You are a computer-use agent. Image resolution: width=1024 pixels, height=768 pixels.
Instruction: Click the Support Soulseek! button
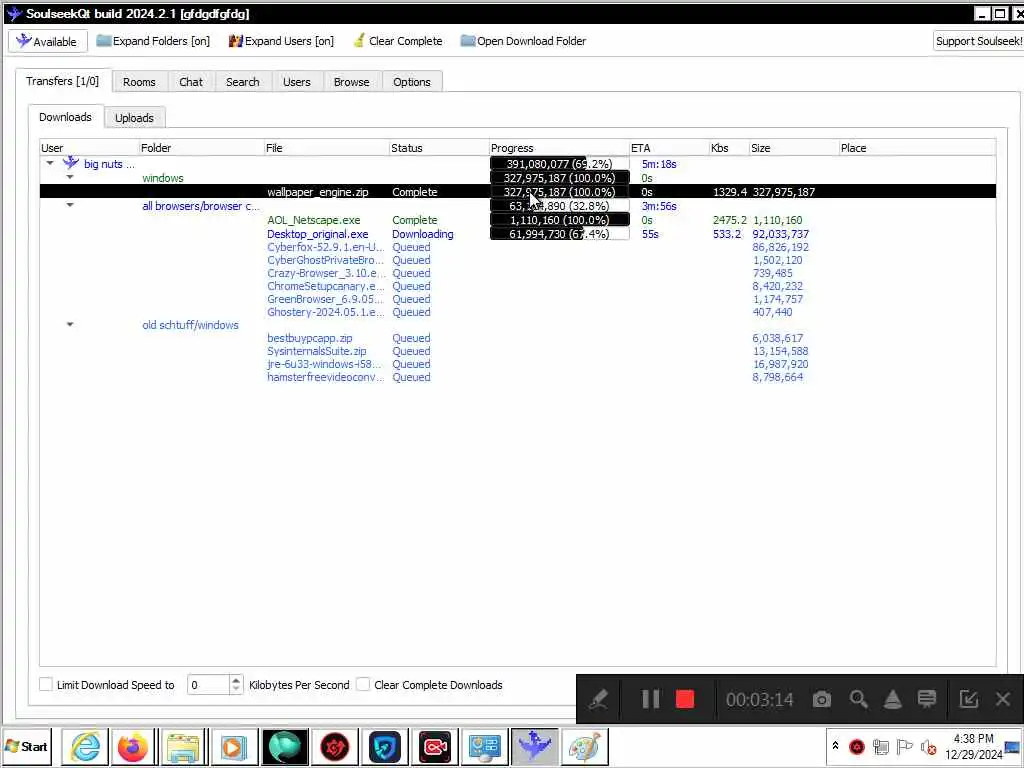click(x=978, y=41)
